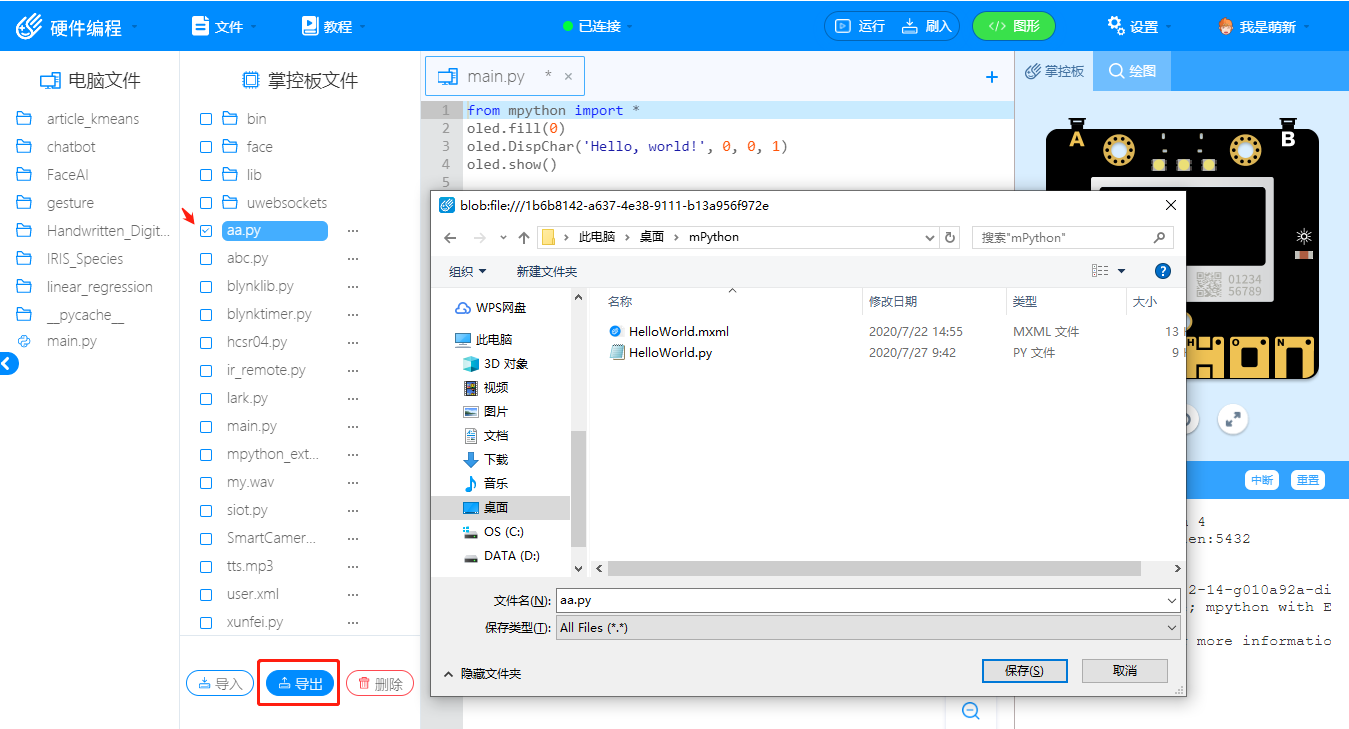Screen dimensions: 1349x729
Task: Tick the main.py checkbox in board files
Action: pos(206,427)
